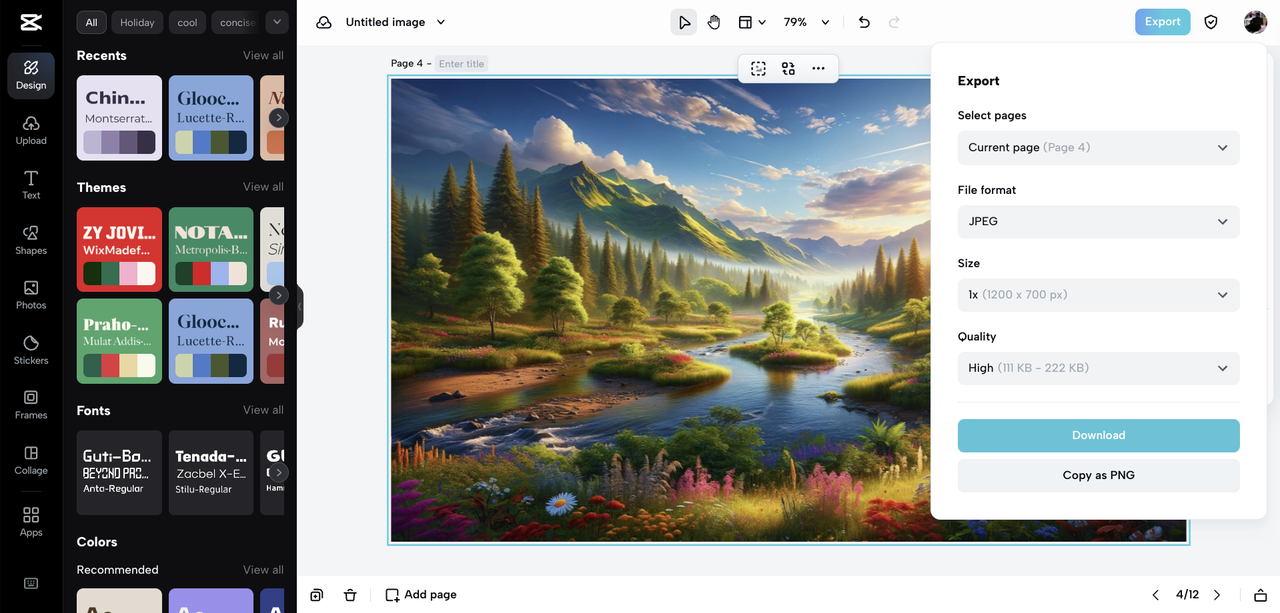1280x613 pixels.
Task: Open the 79% zoom dropdown
Action: pyautogui.click(x=807, y=22)
